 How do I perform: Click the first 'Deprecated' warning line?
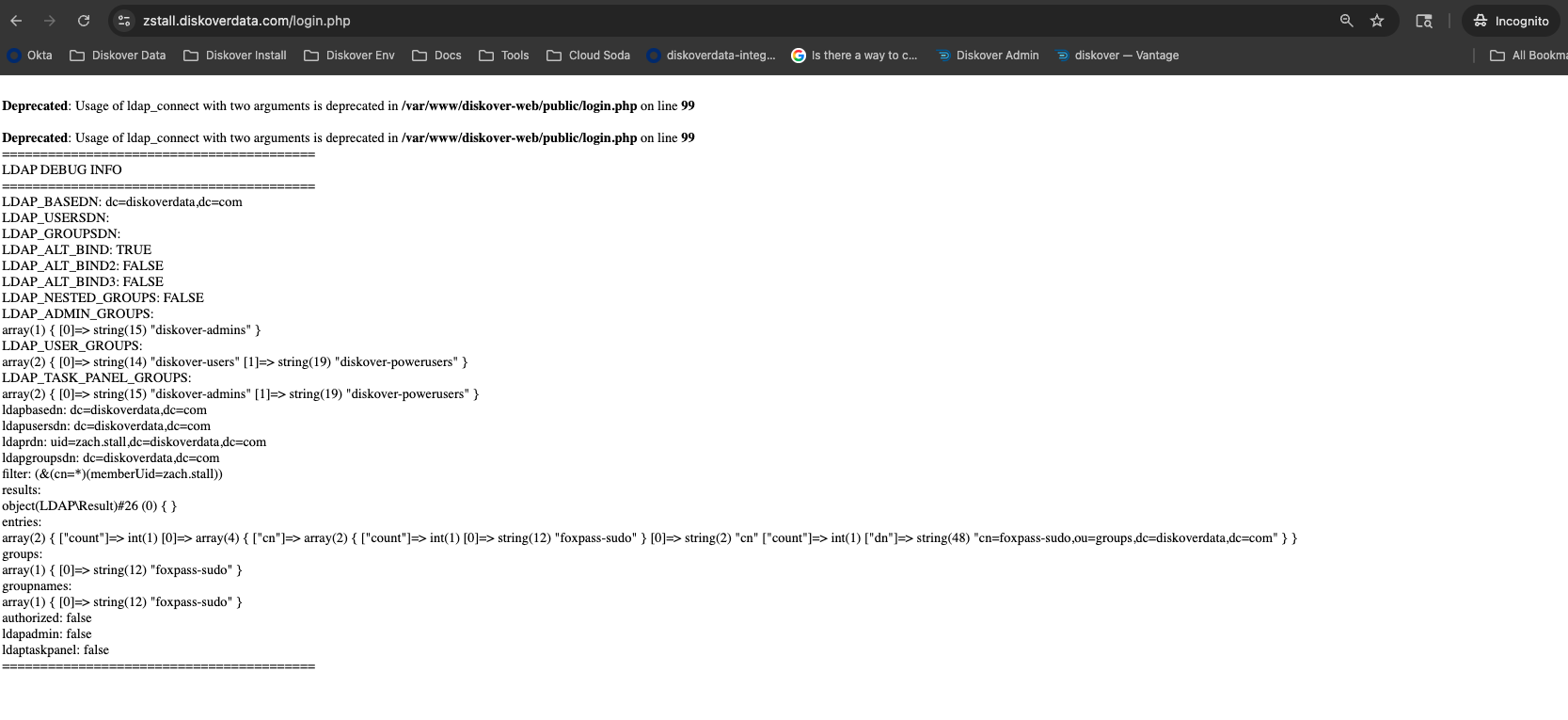tap(348, 105)
